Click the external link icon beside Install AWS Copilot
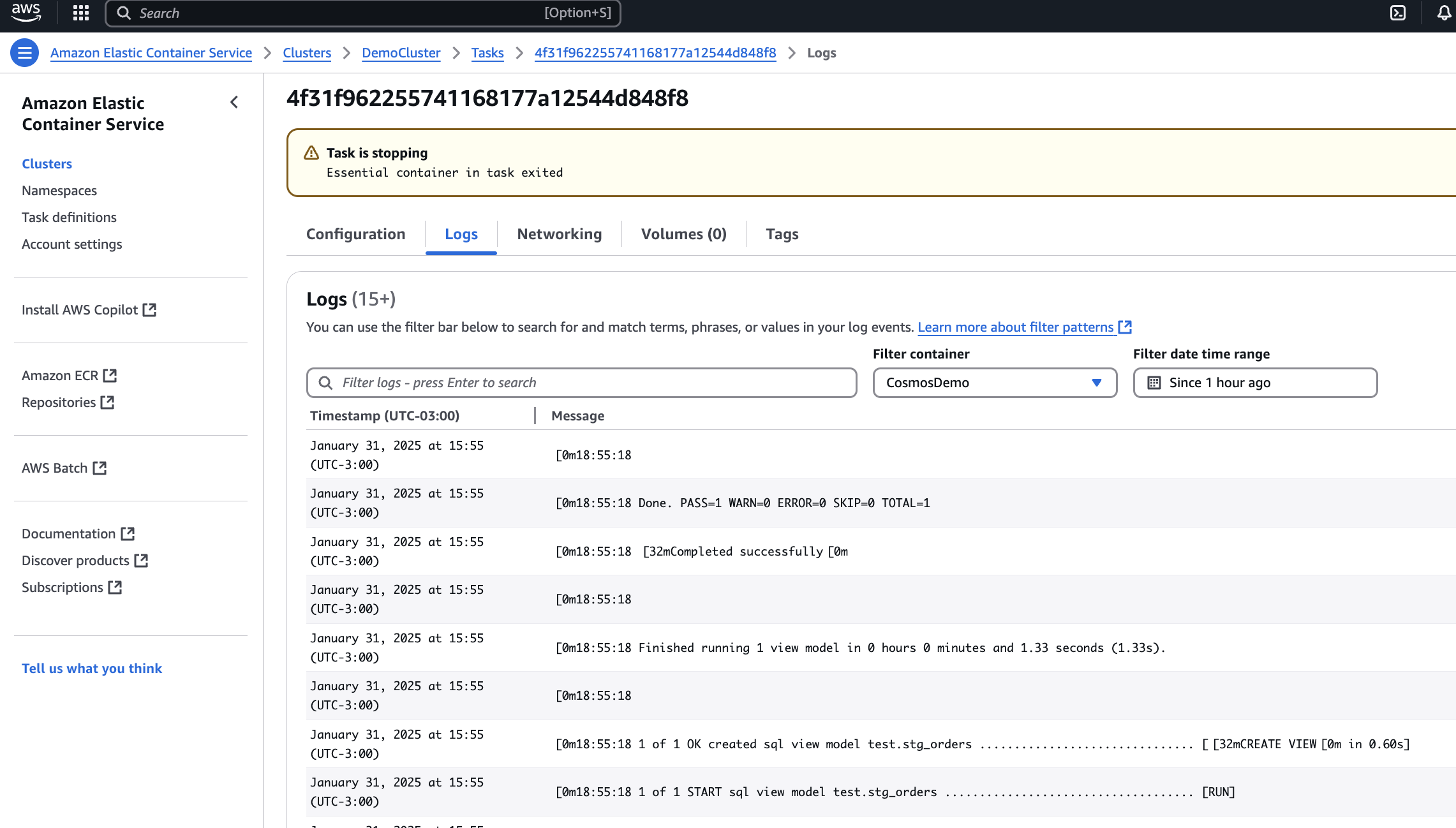 (x=149, y=310)
